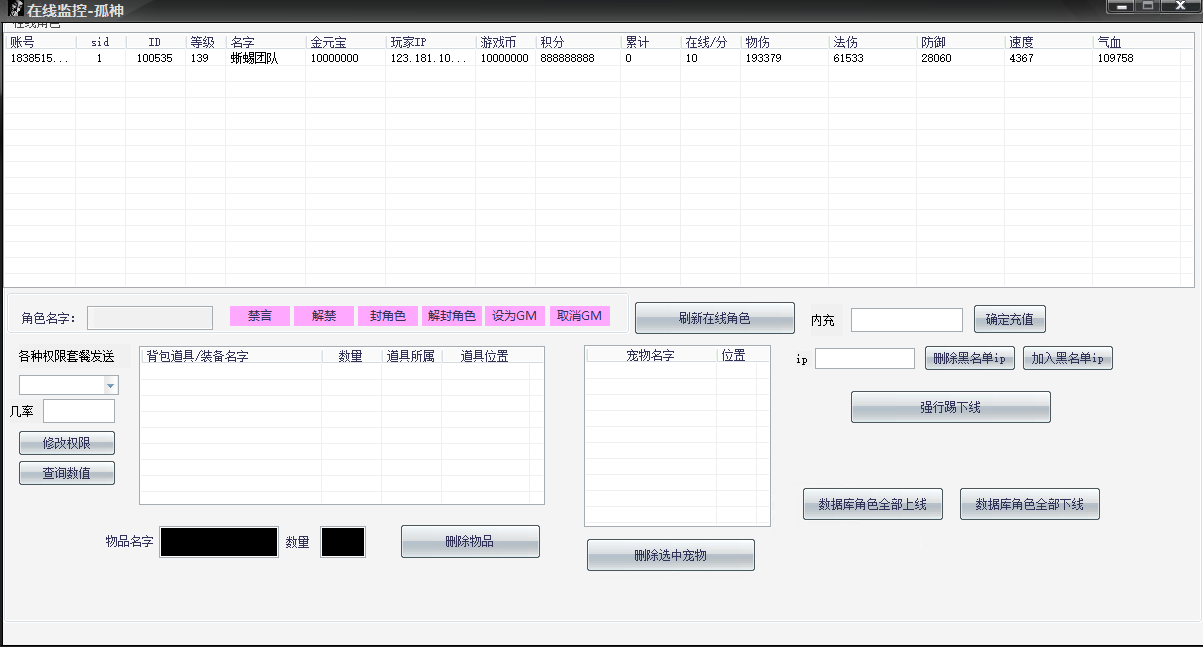Click the pink 禁言 mute button

(260, 316)
